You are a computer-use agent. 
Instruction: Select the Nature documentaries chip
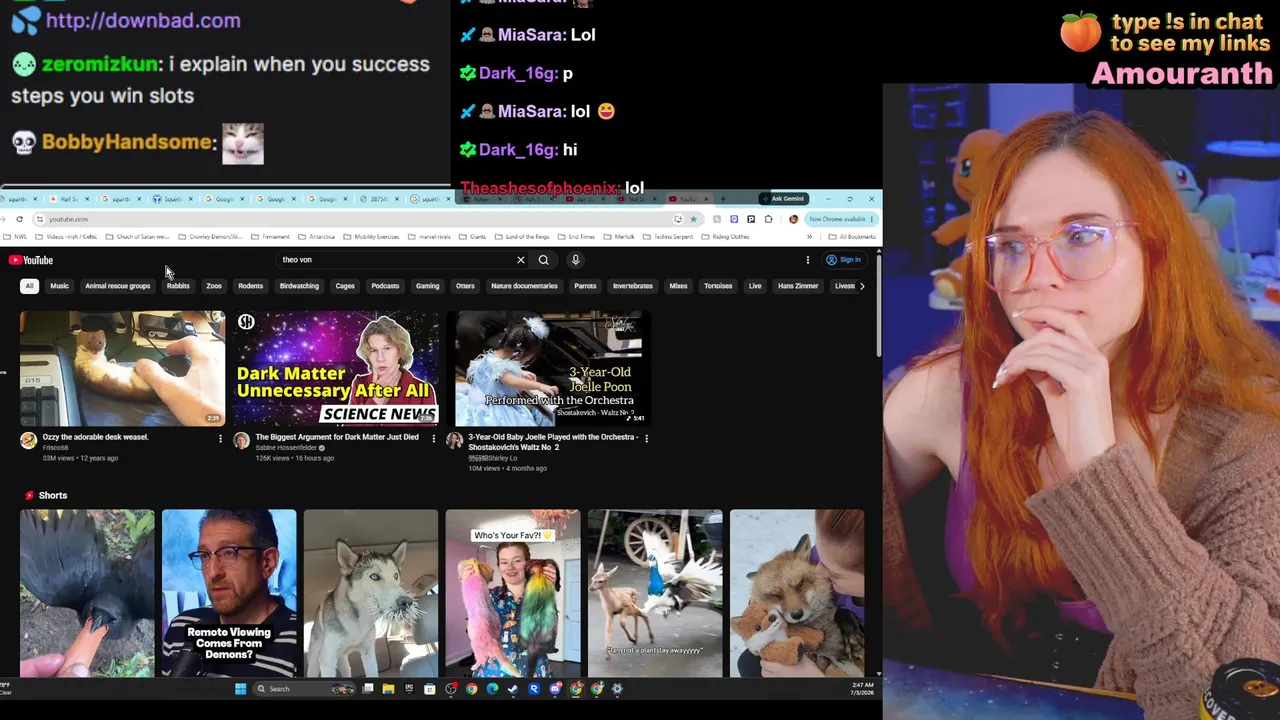point(524,286)
